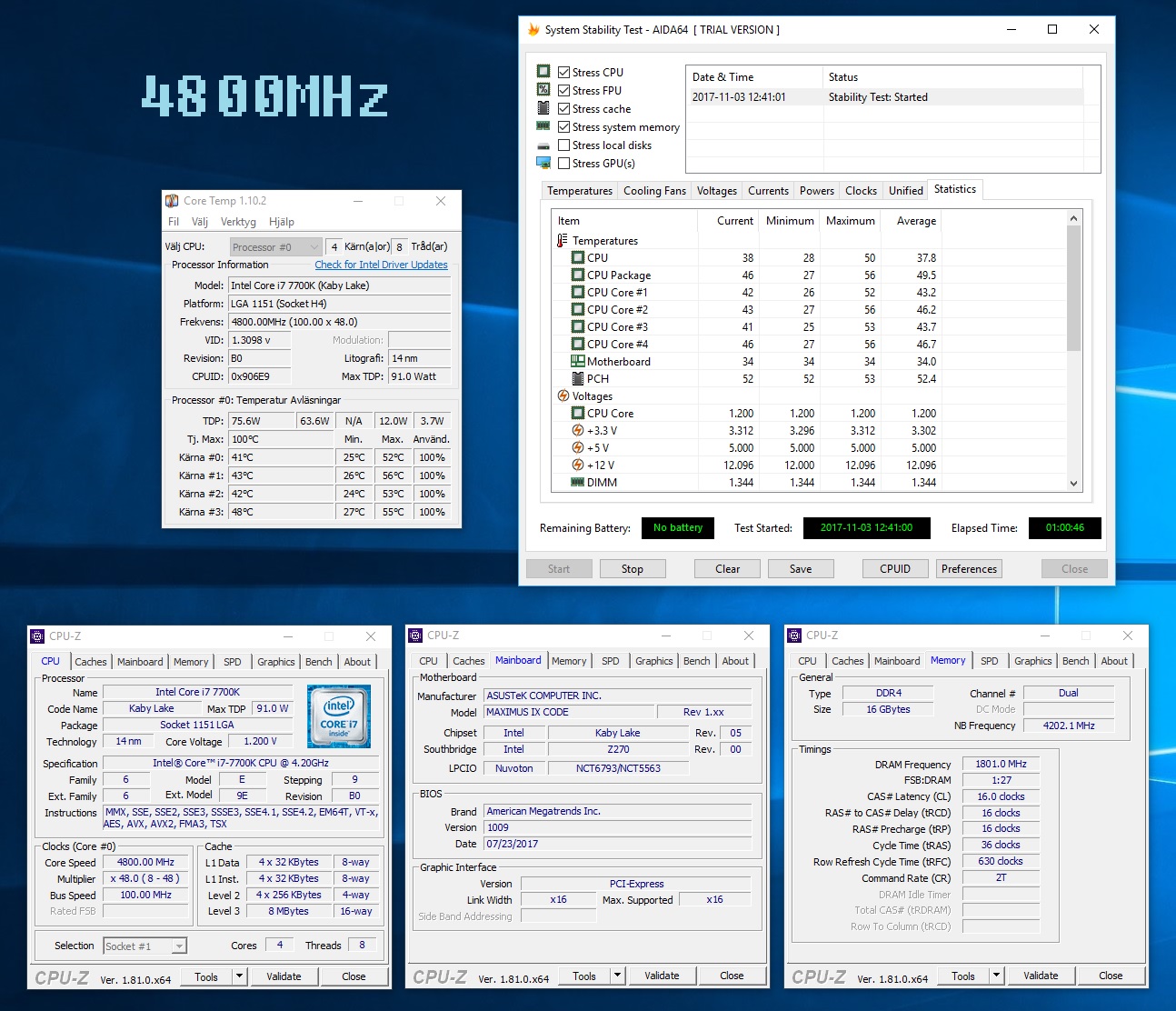1176x1011 pixels.
Task: Click the Voltages category icon in statistics list
Action: tap(563, 396)
